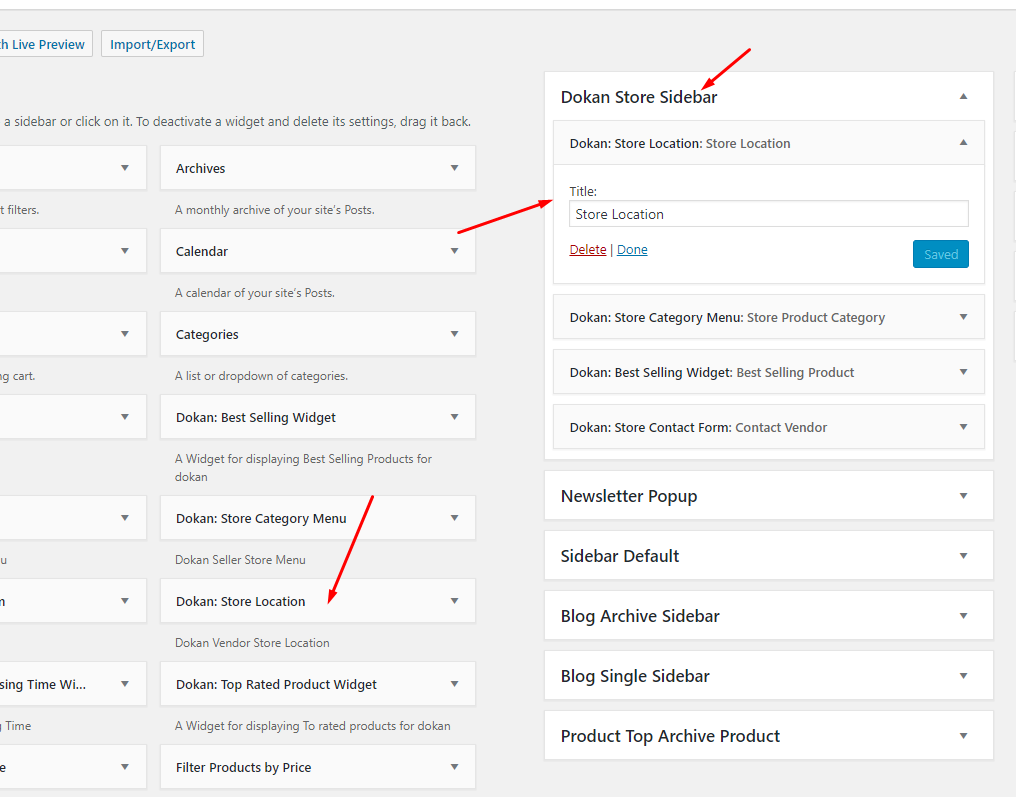This screenshot has width=1016, height=797.
Task: Expand Dokan: Store Contact Form widget arrow
Action: [964, 427]
